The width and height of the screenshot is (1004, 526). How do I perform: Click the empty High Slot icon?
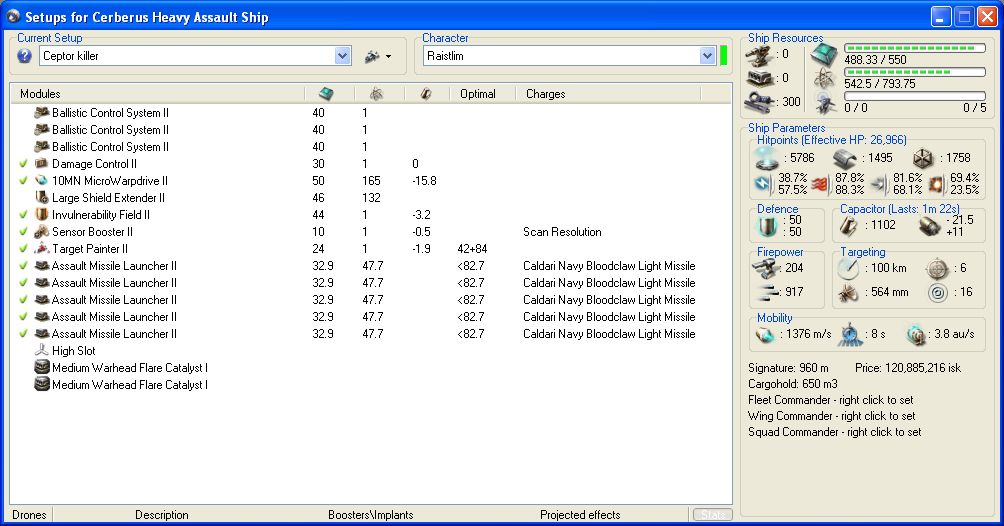(42, 351)
